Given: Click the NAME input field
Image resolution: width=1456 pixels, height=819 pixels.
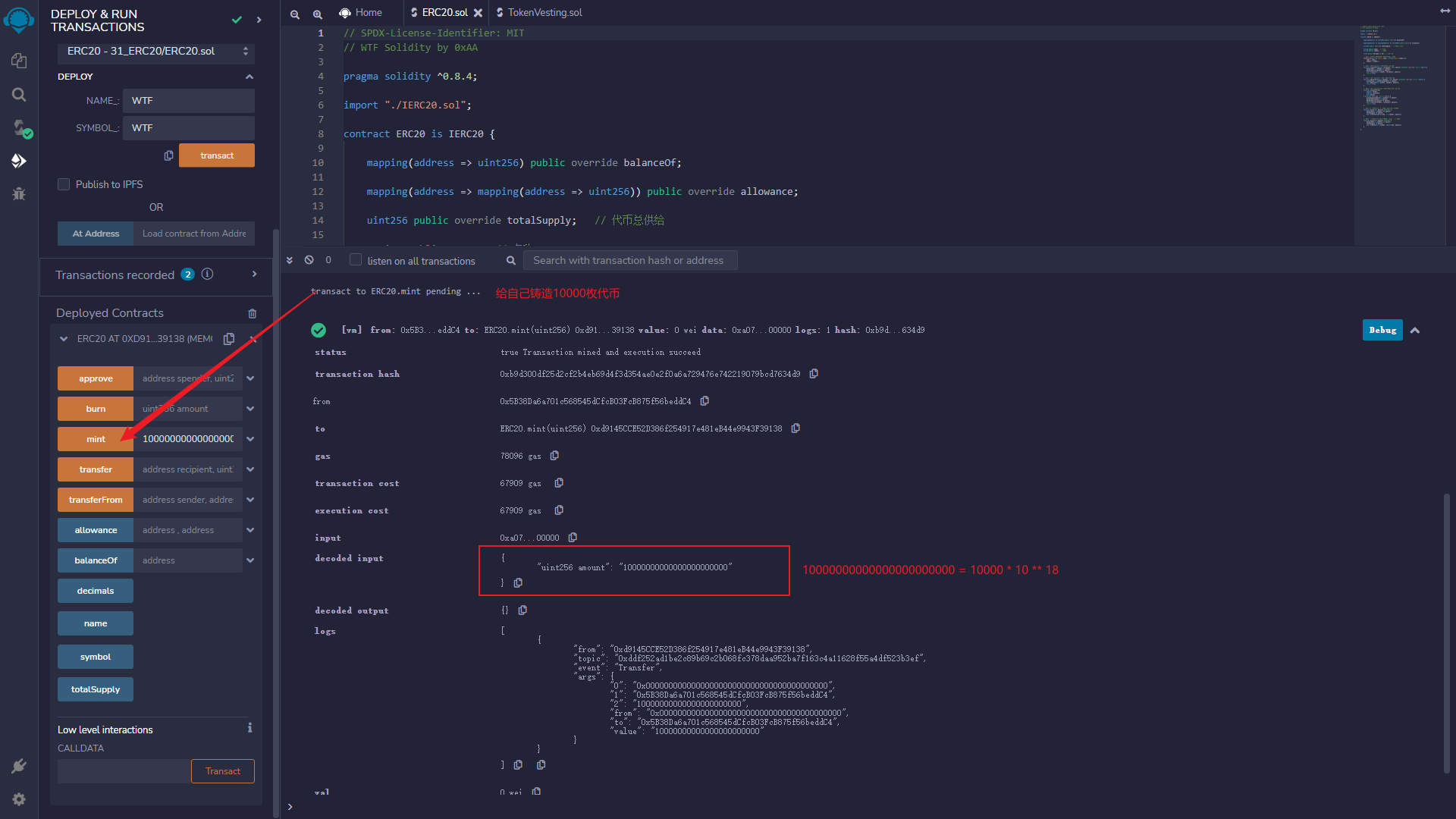Looking at the screenshot, I should click(x=190, y=100).
